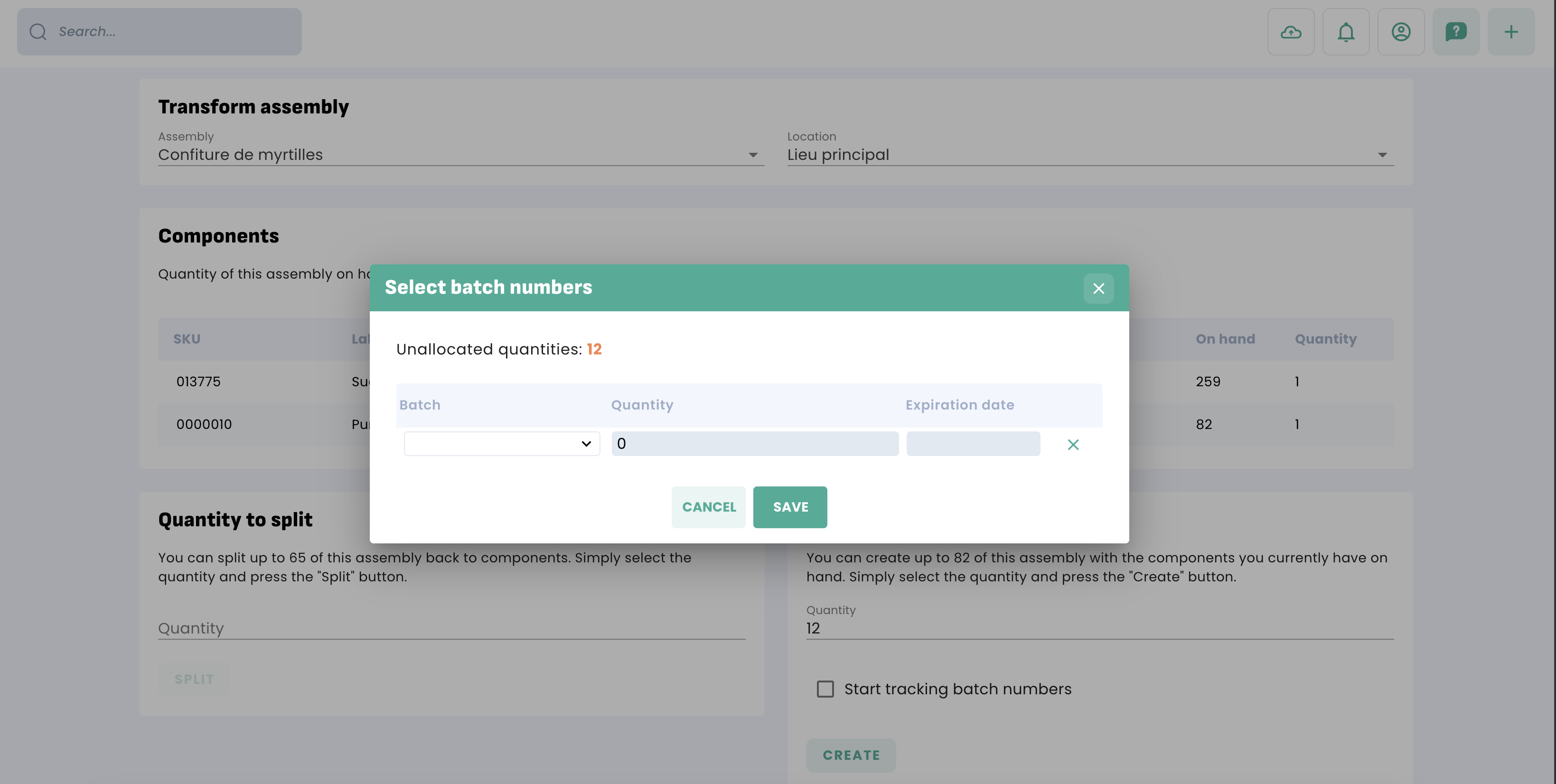Click the Split button
This screenshot has width=1556, height=784.
pyautogui.click(x=194, y=679)
